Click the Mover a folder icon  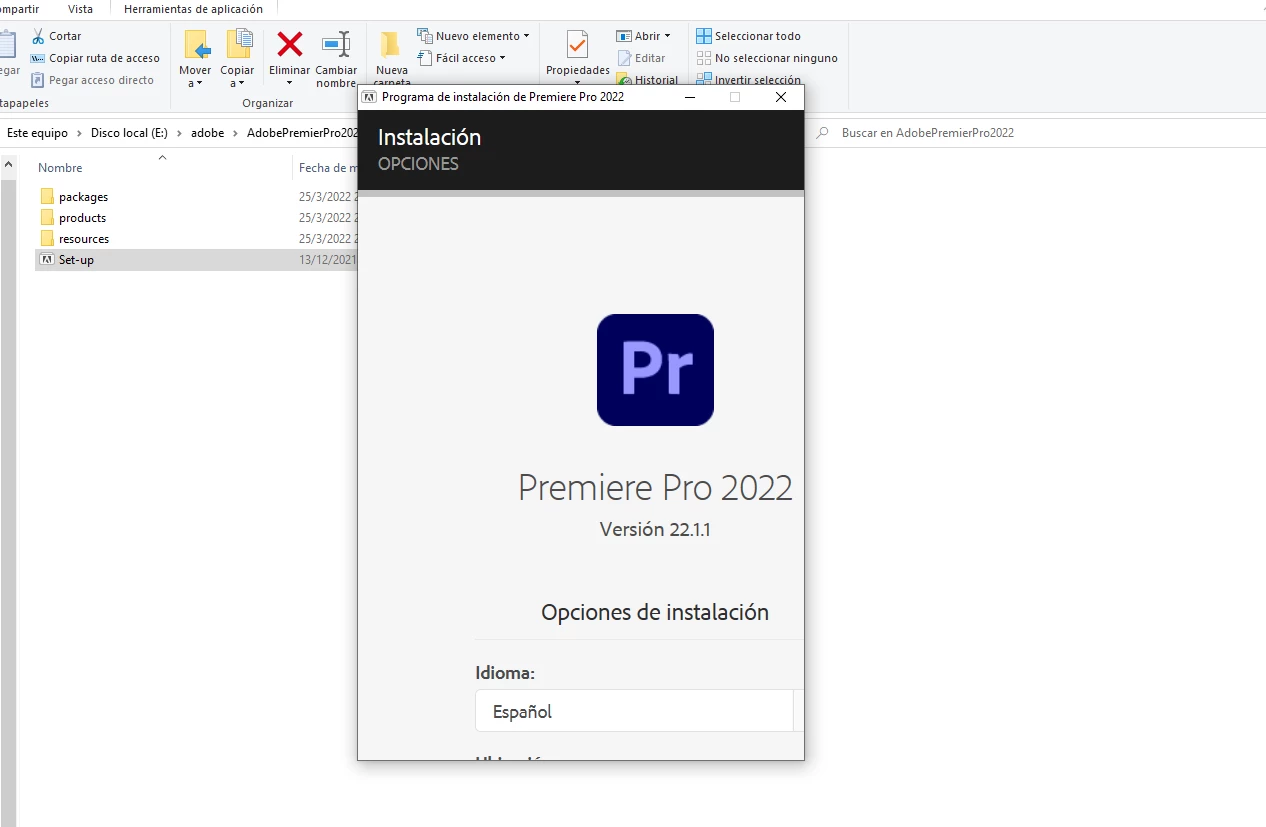(197, 45)
